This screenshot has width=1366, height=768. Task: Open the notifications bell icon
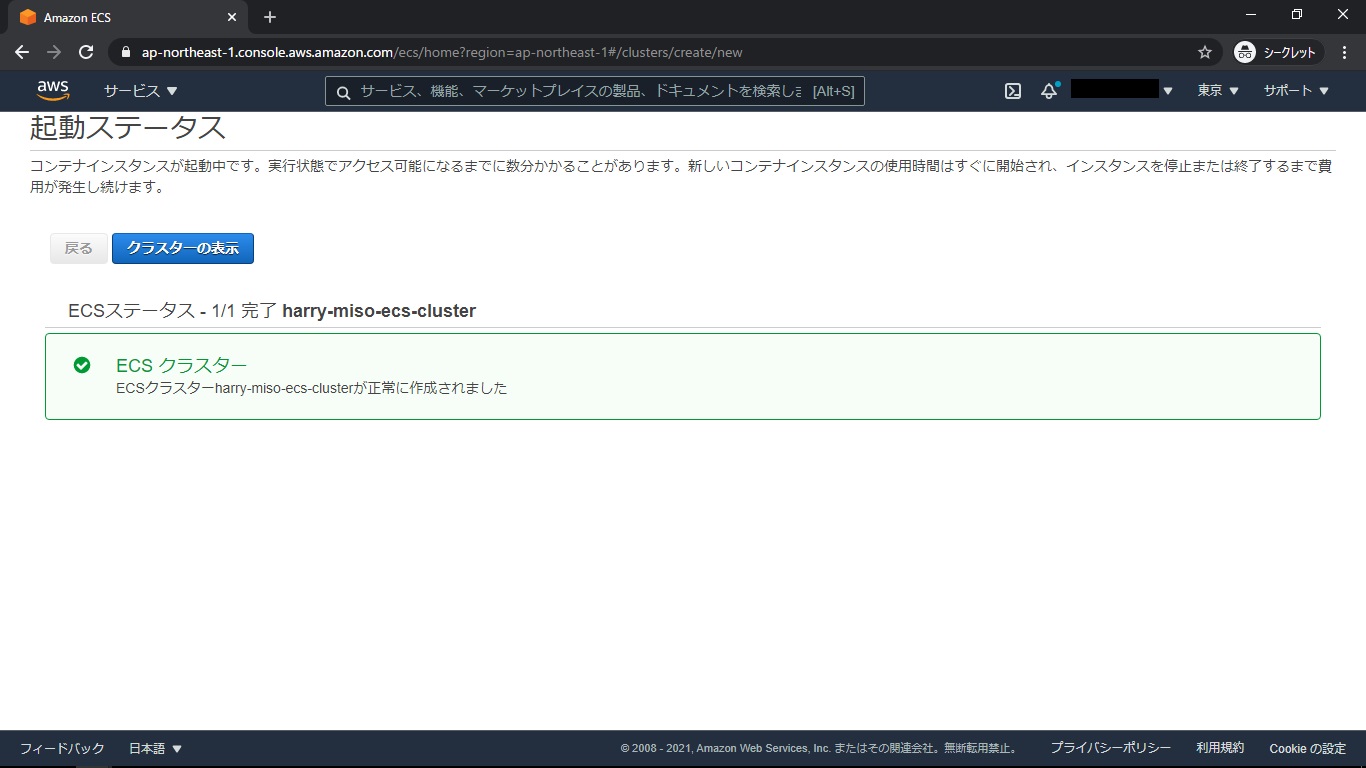(1049, 91)
